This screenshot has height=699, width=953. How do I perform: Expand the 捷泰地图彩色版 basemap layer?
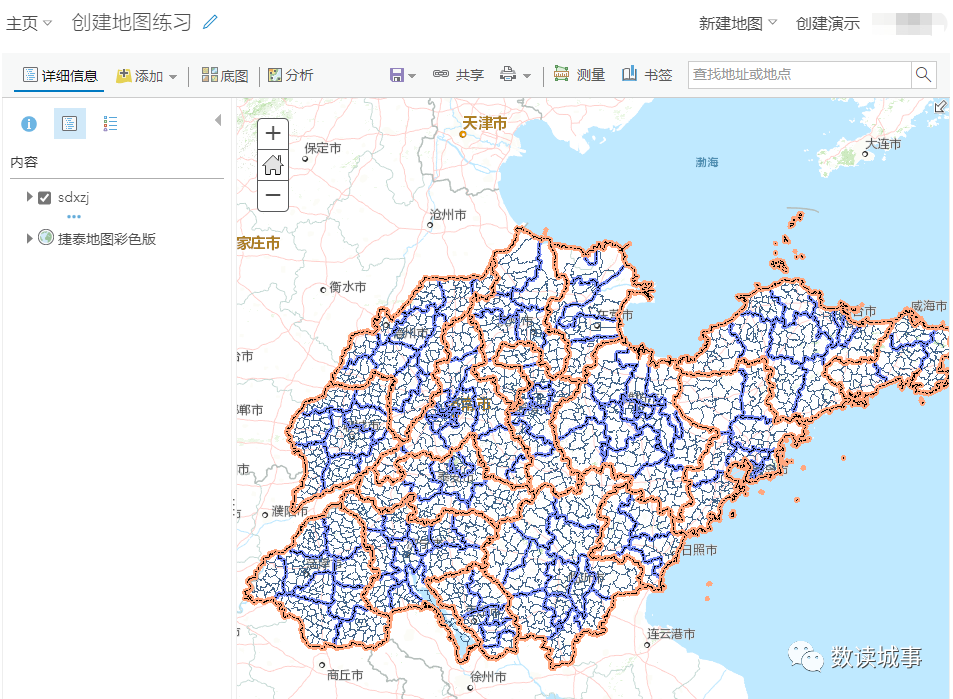click(29, 238)
